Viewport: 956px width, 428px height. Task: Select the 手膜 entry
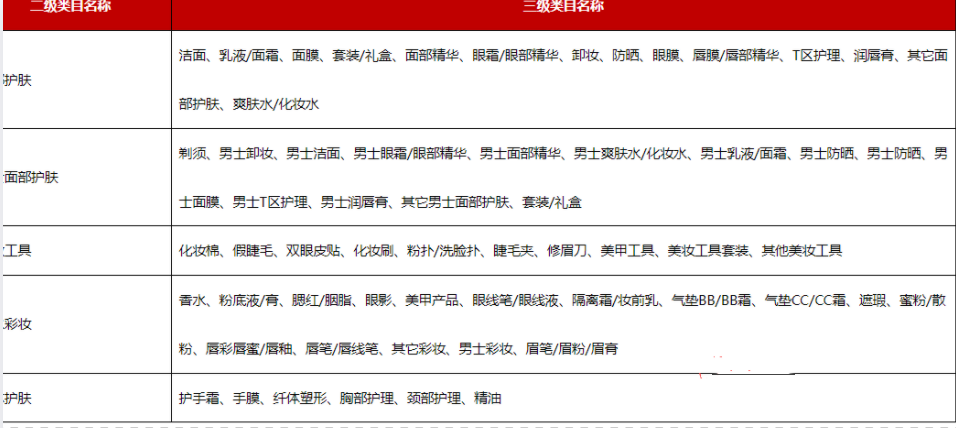click(246, 399)
